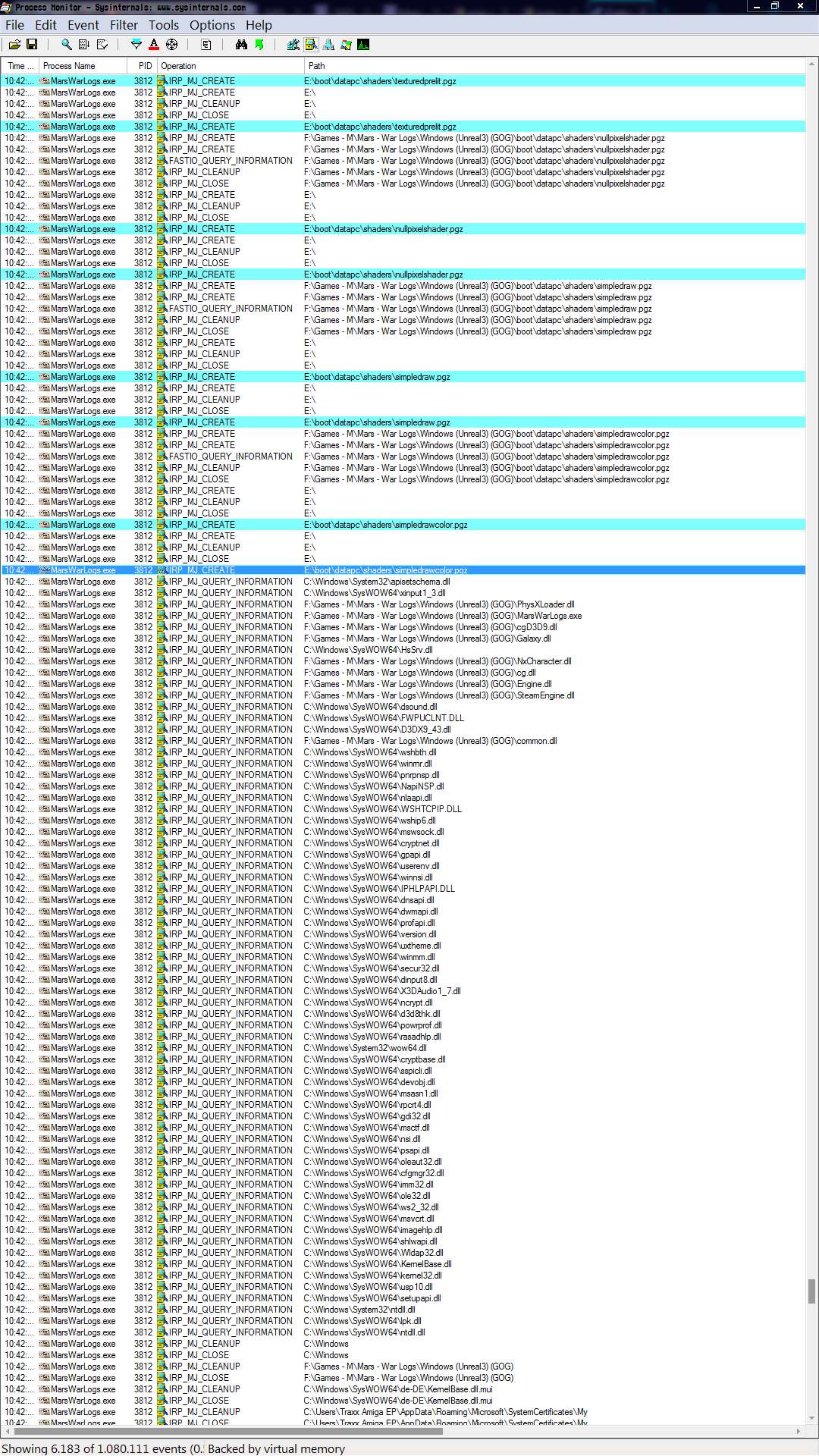Image resolution: width=819 pixels, height=1456 pixels.
Task: Click the PID column header
Action: tap(142, 66)
